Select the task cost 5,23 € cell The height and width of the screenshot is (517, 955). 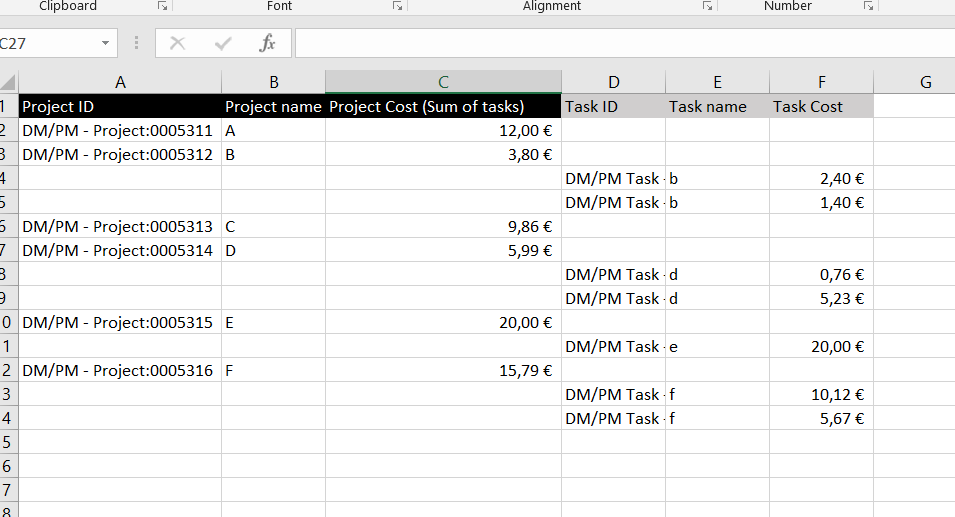[x=822, y=298]
